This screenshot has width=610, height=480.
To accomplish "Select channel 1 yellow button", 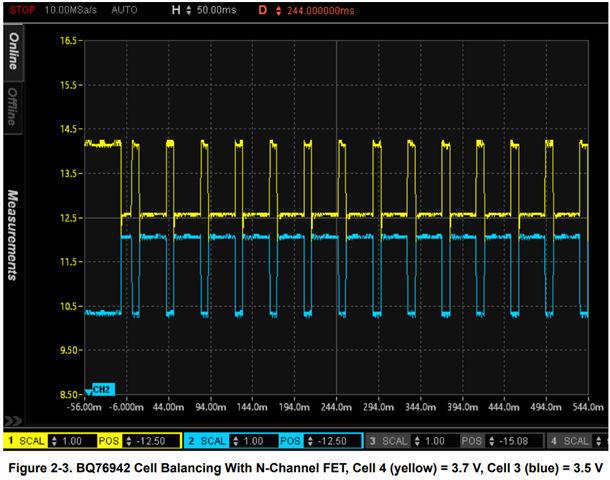I will (11, 441).
